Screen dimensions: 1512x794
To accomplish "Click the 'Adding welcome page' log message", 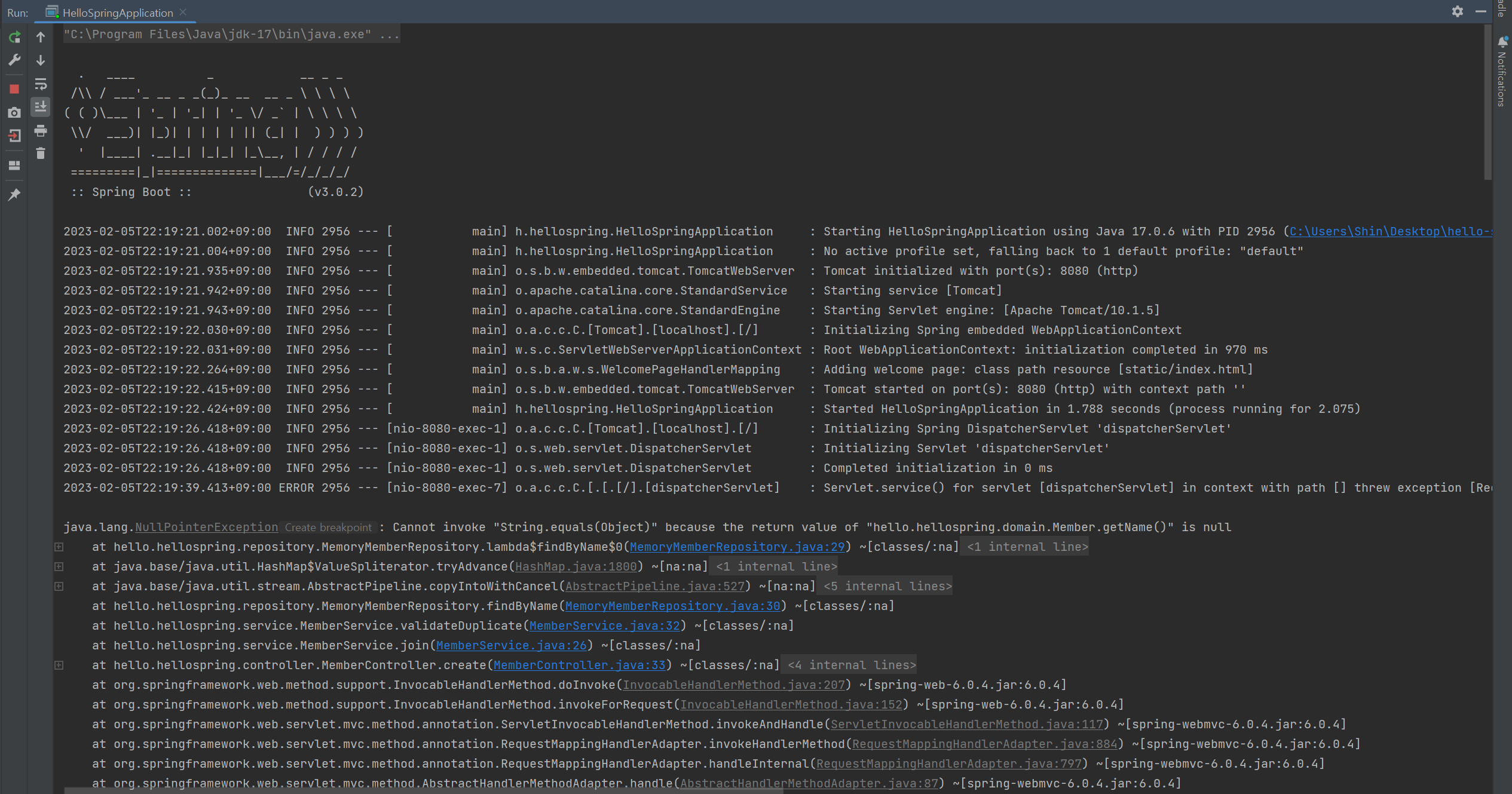I will [1038, 369].
